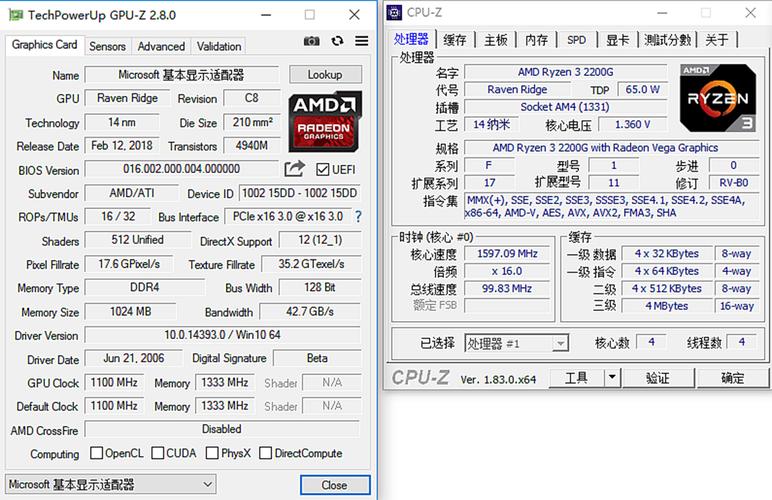
Task: Click the AMD CrossFire Disabled field
Action: click(x=223, y=429)
